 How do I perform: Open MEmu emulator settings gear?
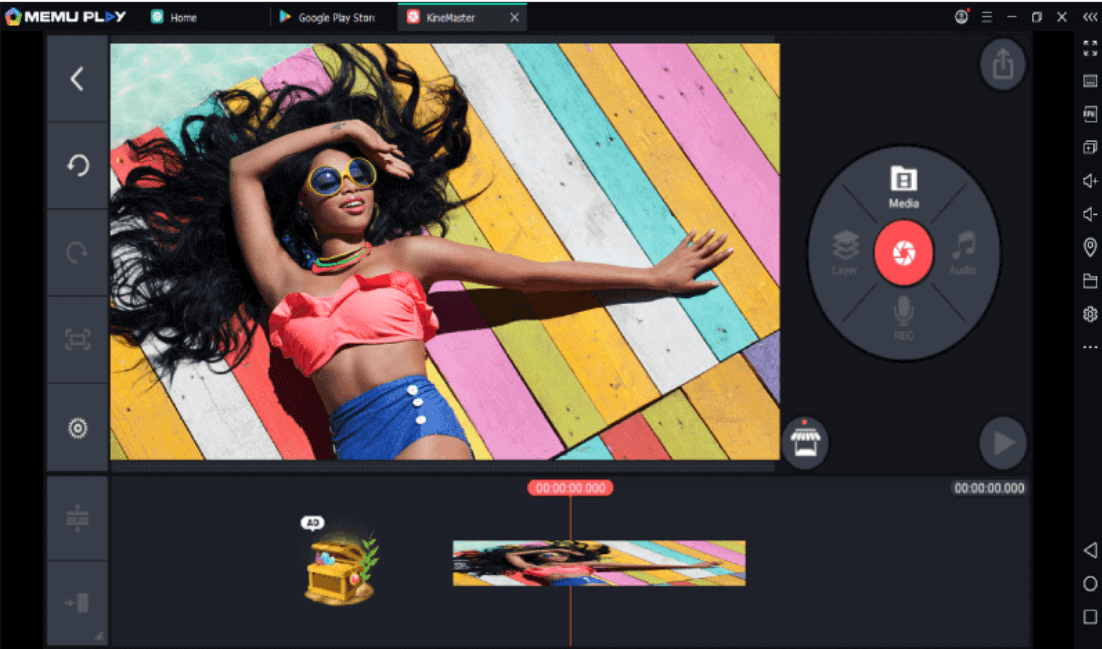pos(1090,314)
